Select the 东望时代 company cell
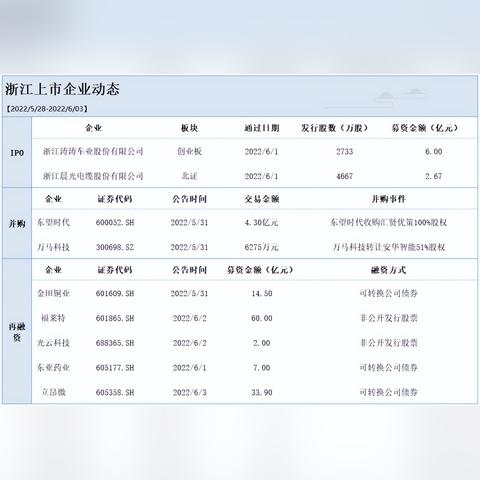The height and width of the screenshot is (480, 480). pyautogui.click(x=53, y=222)
